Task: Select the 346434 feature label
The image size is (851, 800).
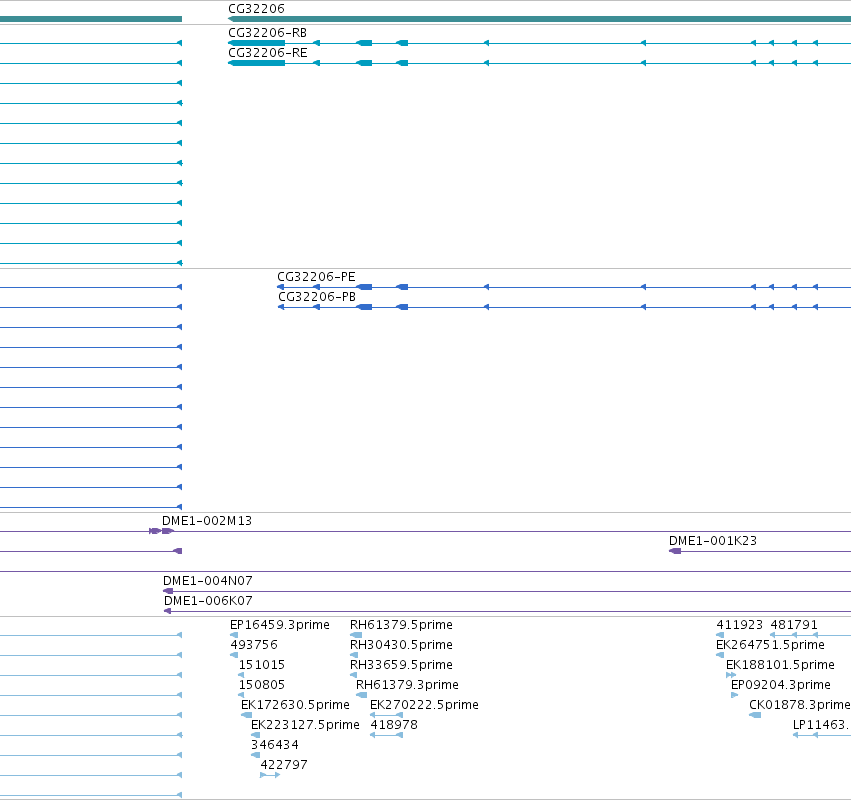Action: coord(275,746)
